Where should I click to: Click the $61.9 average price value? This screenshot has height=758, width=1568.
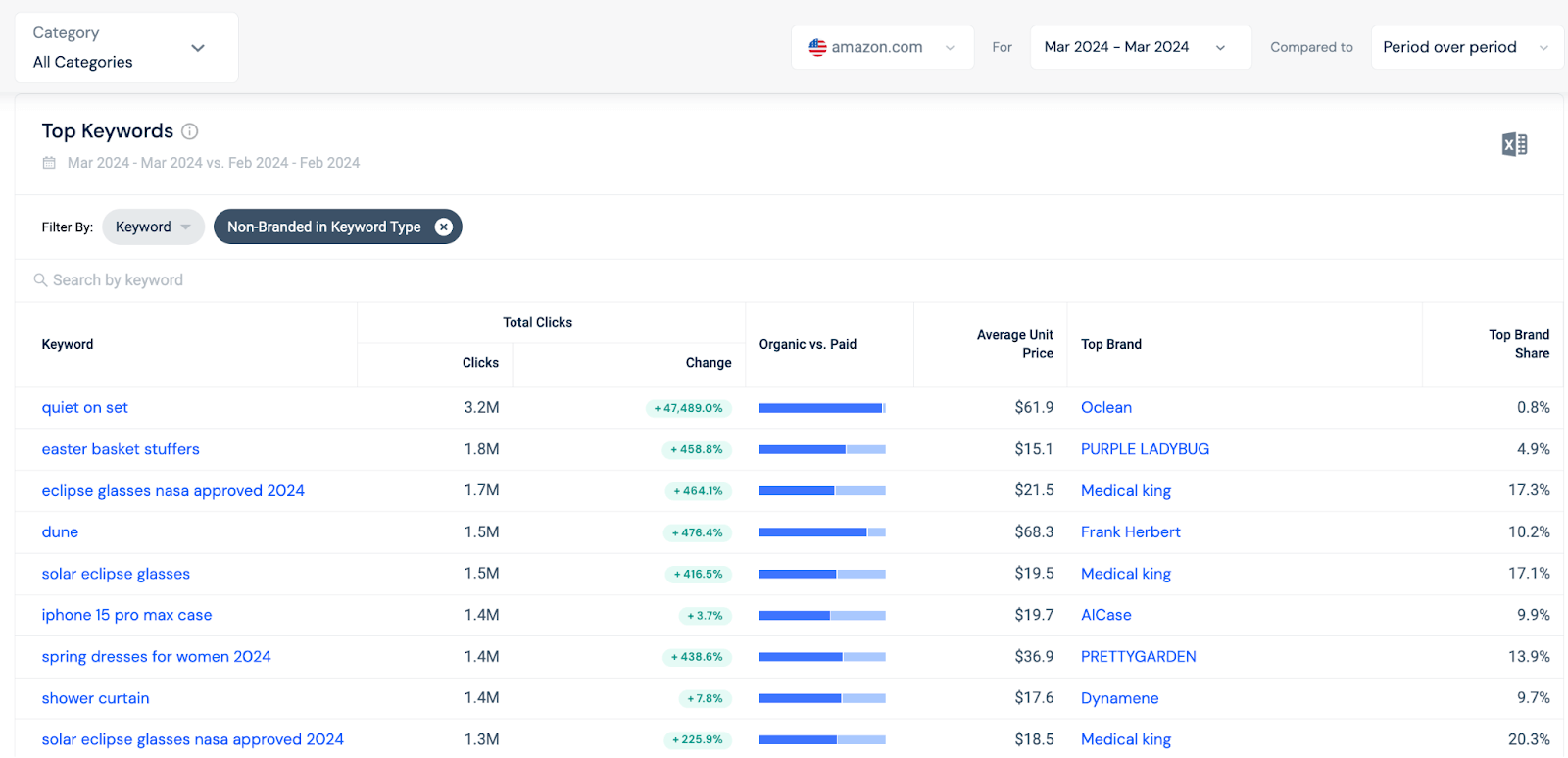point(1034,407)
